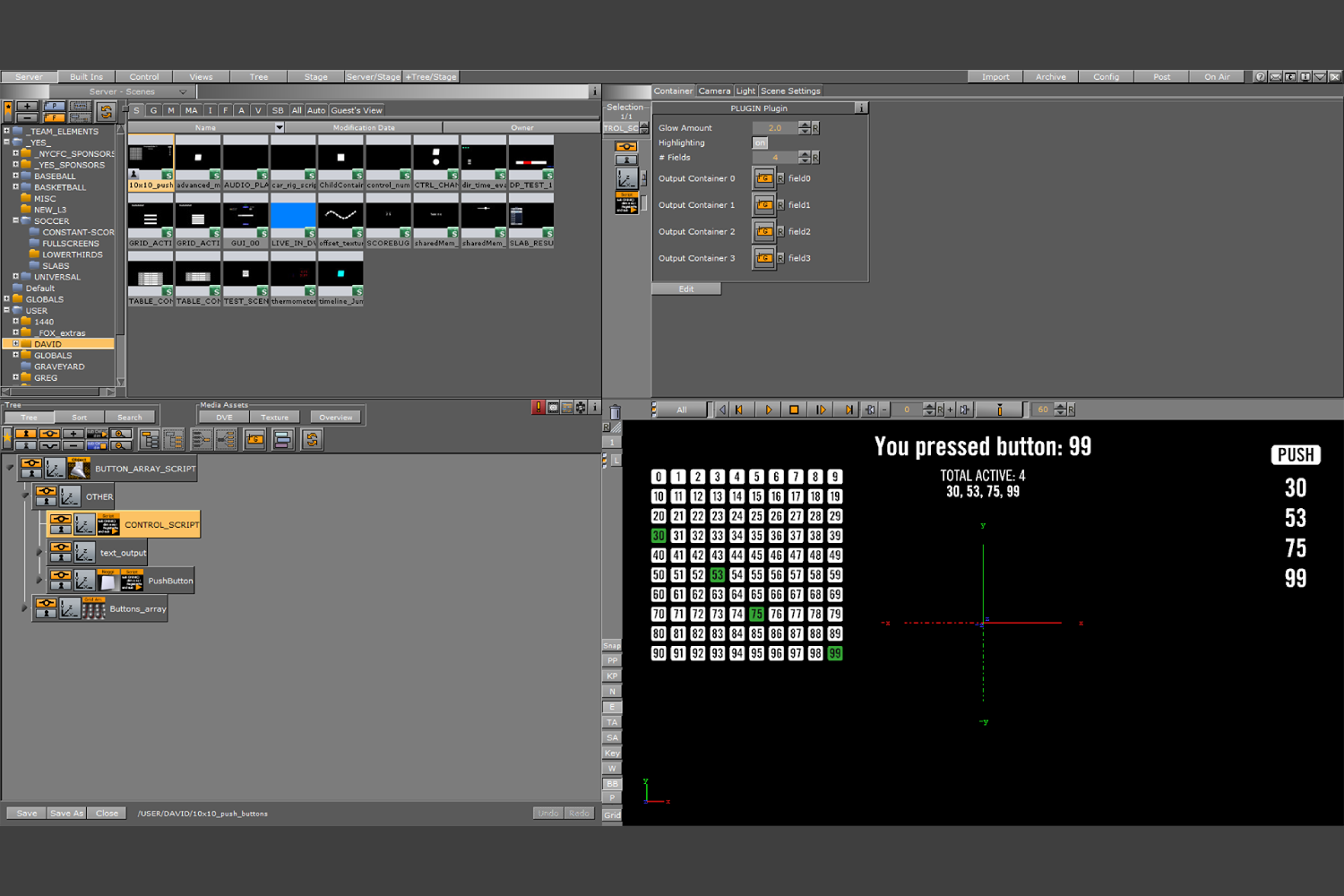Click the zoom in magnifier in tree toolbar
The height and width of the screenshot is (896, 1344).
[120, 434]
